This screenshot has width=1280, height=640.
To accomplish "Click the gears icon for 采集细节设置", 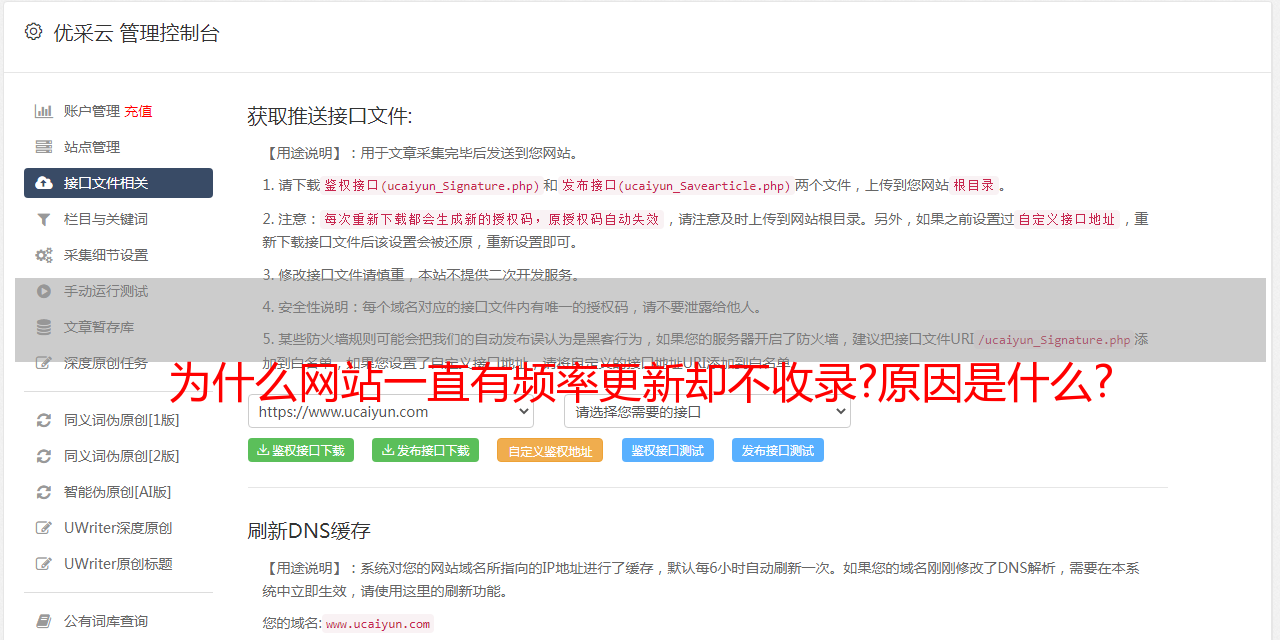I will tap(44, 255).
